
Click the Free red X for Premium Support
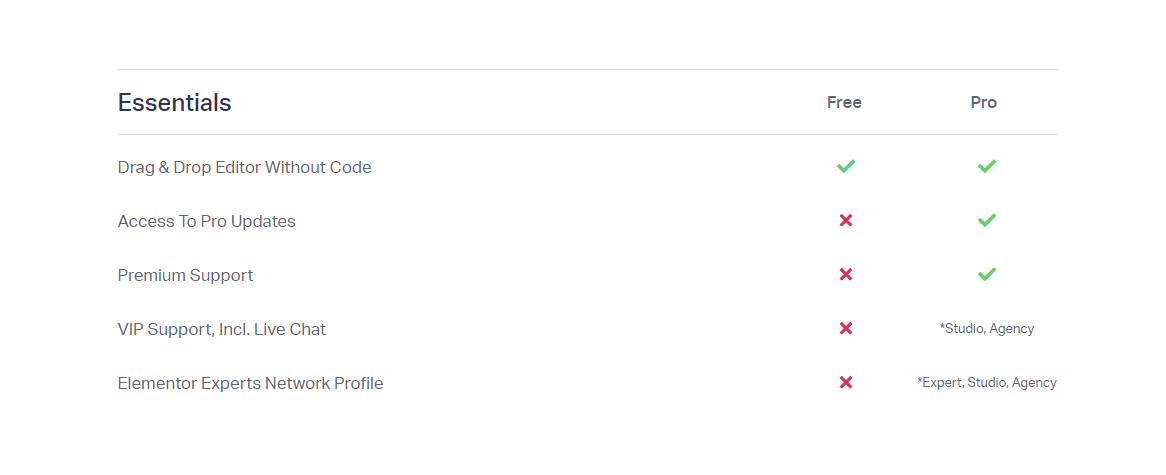click(845, 274)
